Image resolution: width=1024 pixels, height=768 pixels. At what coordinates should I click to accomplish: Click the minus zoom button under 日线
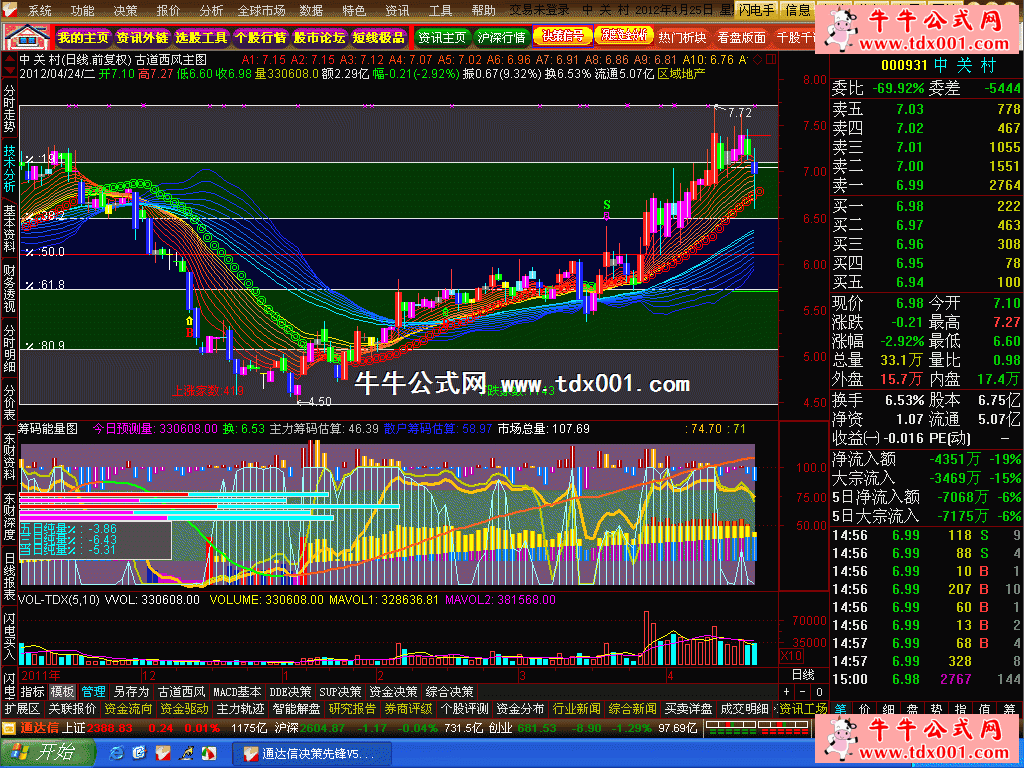click(x=804, y=692)
